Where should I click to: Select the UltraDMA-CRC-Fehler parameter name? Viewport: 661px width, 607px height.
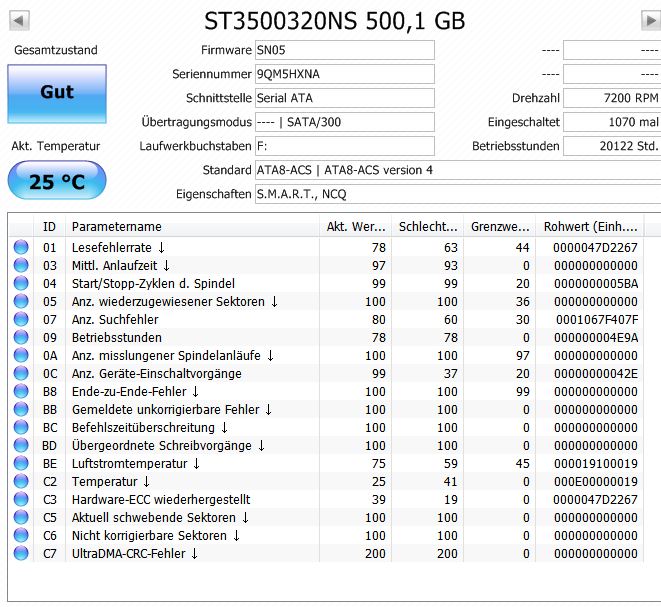tap(134, 553)
